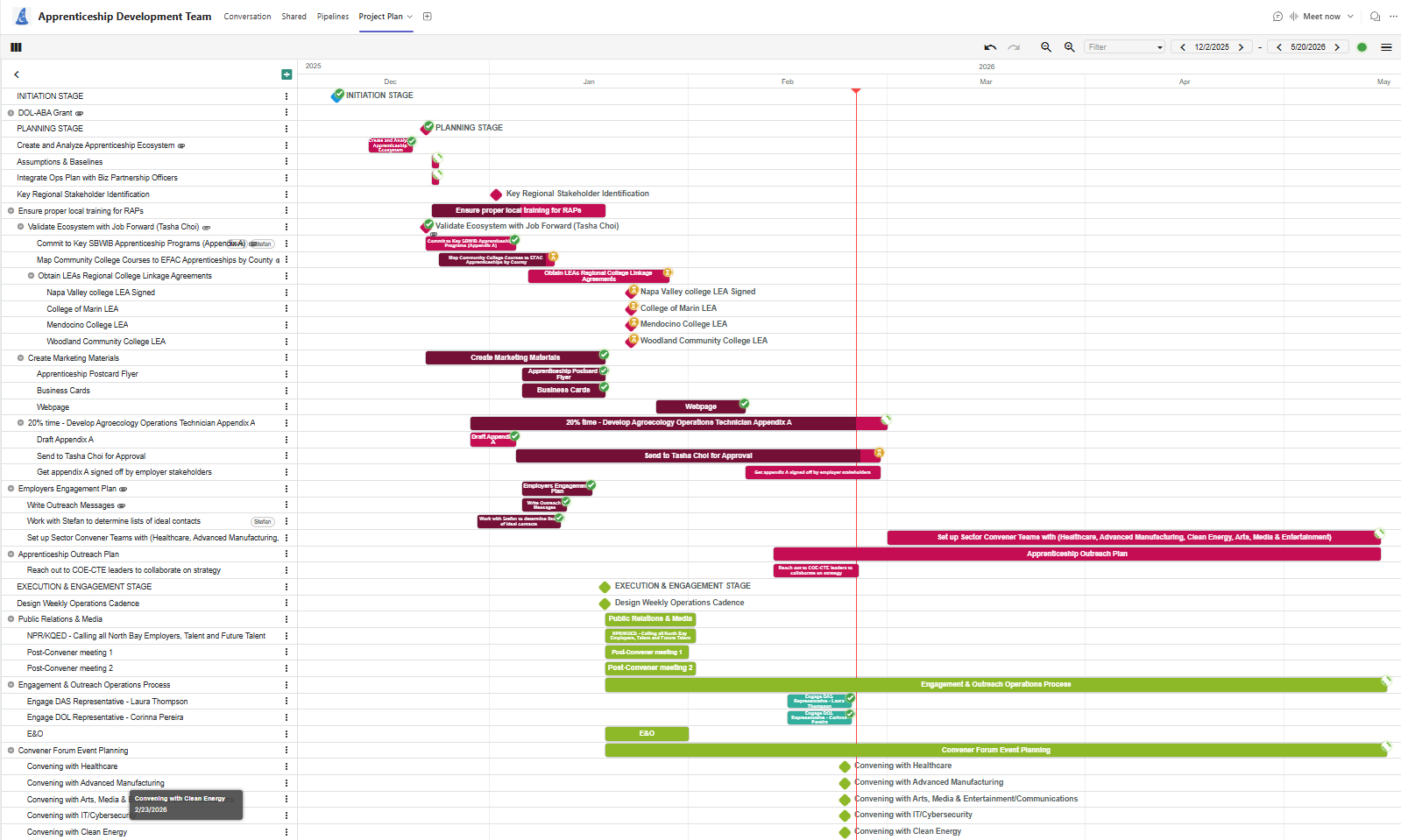Click the Stefan assignee tag on Work with Stefan row
This screenshot has height=840, width=1401.
pyautogui.click(x=263, y=521)
